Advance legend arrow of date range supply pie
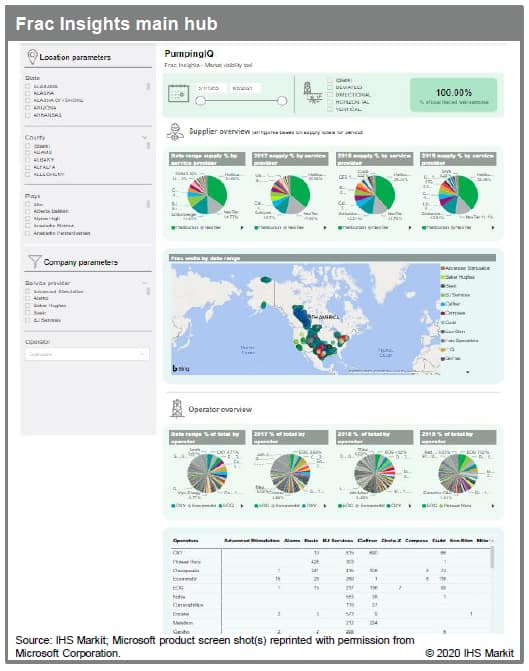The height and width of the screenshot is (671, 529). click(242, 228)
